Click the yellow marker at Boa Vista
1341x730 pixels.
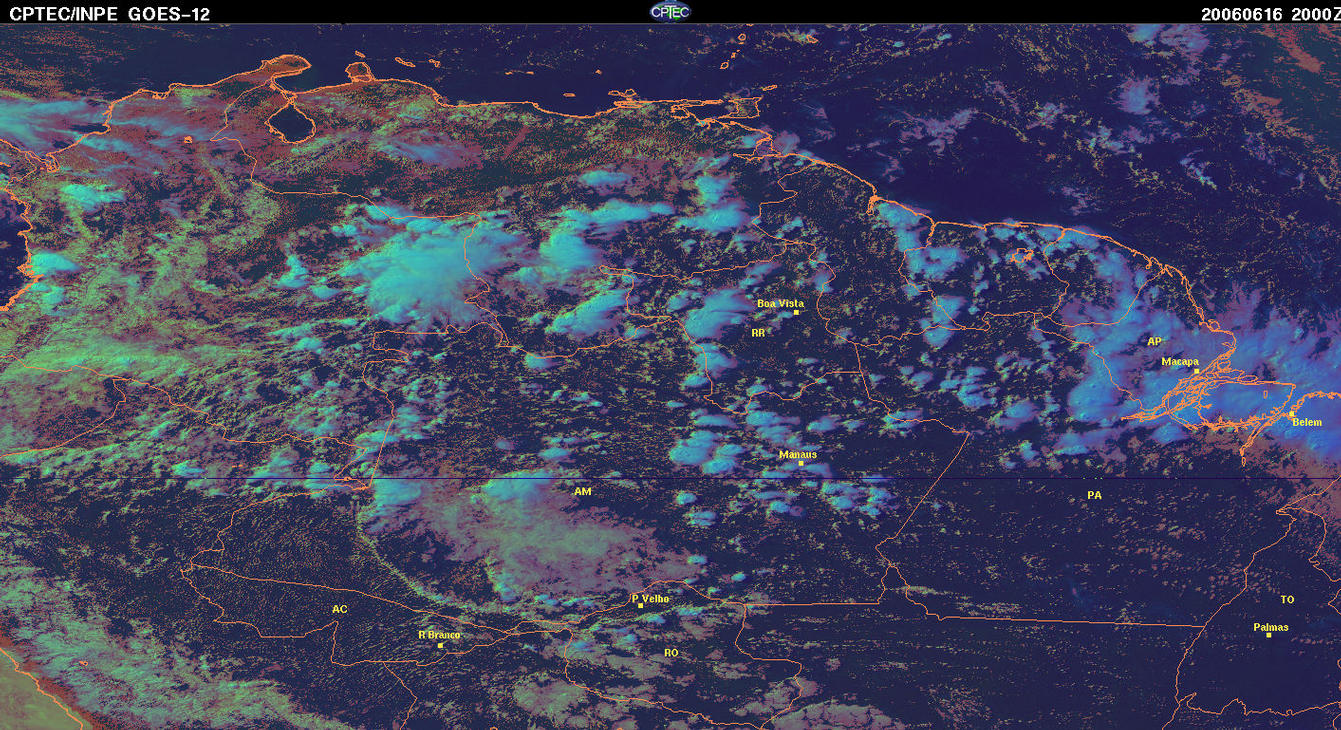pyautogui.click(x=796, y=313)
